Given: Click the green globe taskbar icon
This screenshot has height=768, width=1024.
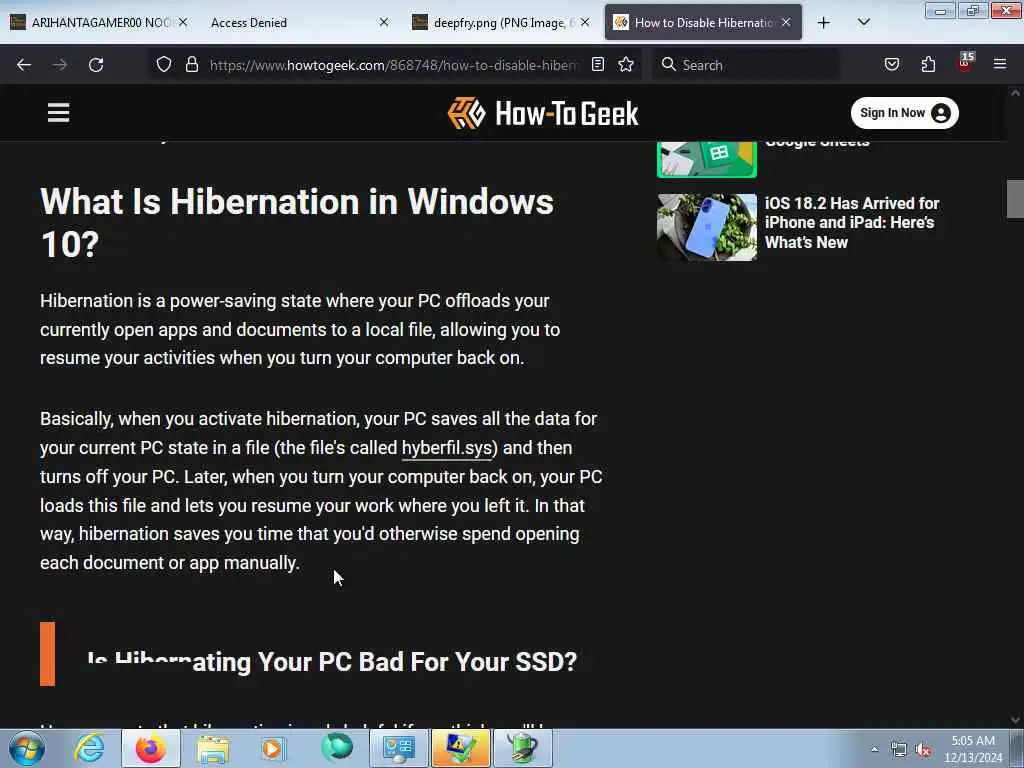Looking at the screenshot, I should [x=336, y=748].
